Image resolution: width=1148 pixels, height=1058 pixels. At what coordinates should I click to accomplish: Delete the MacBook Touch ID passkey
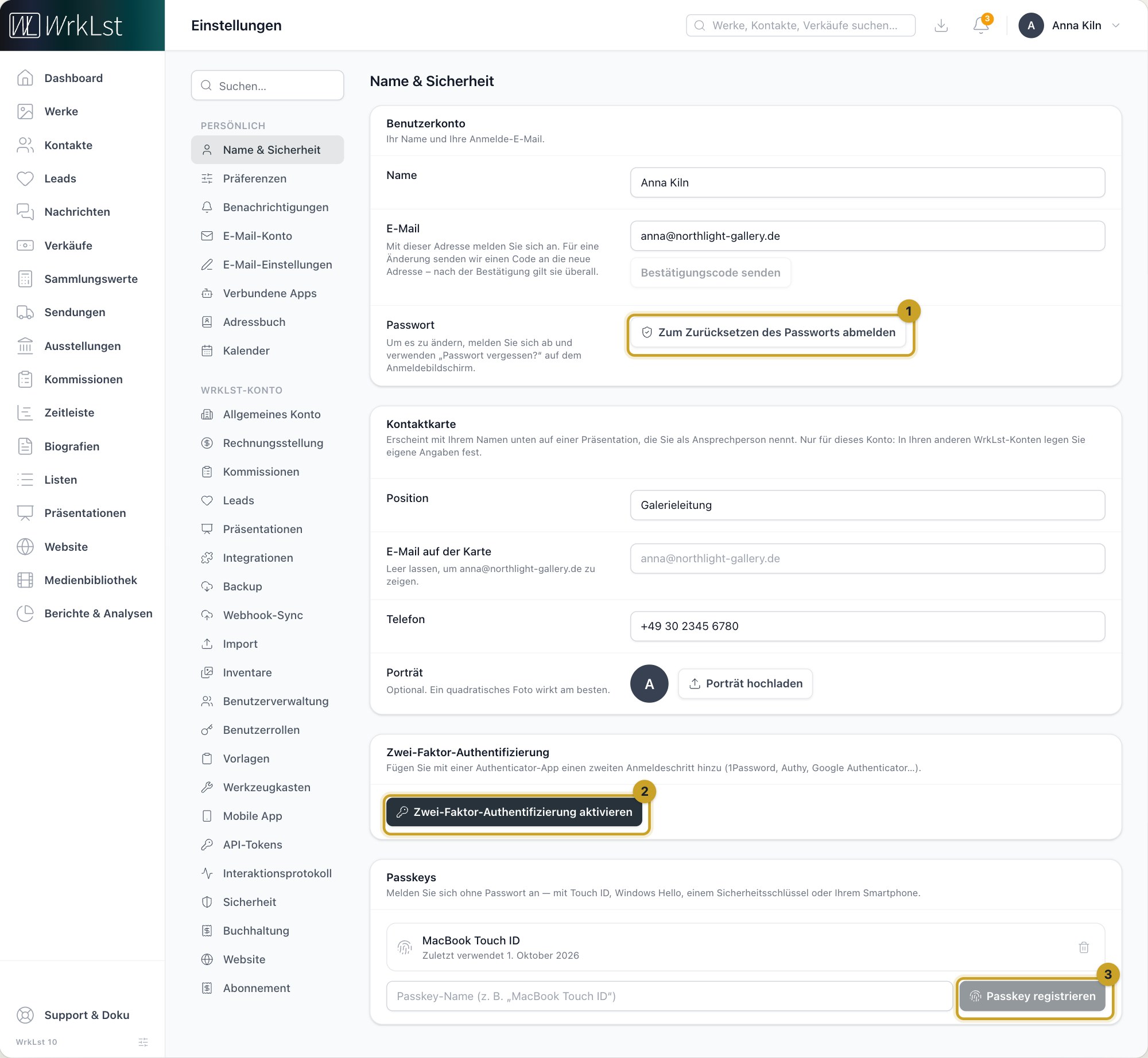click(1084, 947)
